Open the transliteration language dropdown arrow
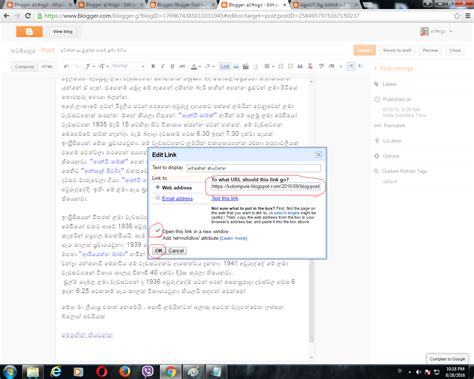Screen dimensions: 474x379 pos(340,67)
